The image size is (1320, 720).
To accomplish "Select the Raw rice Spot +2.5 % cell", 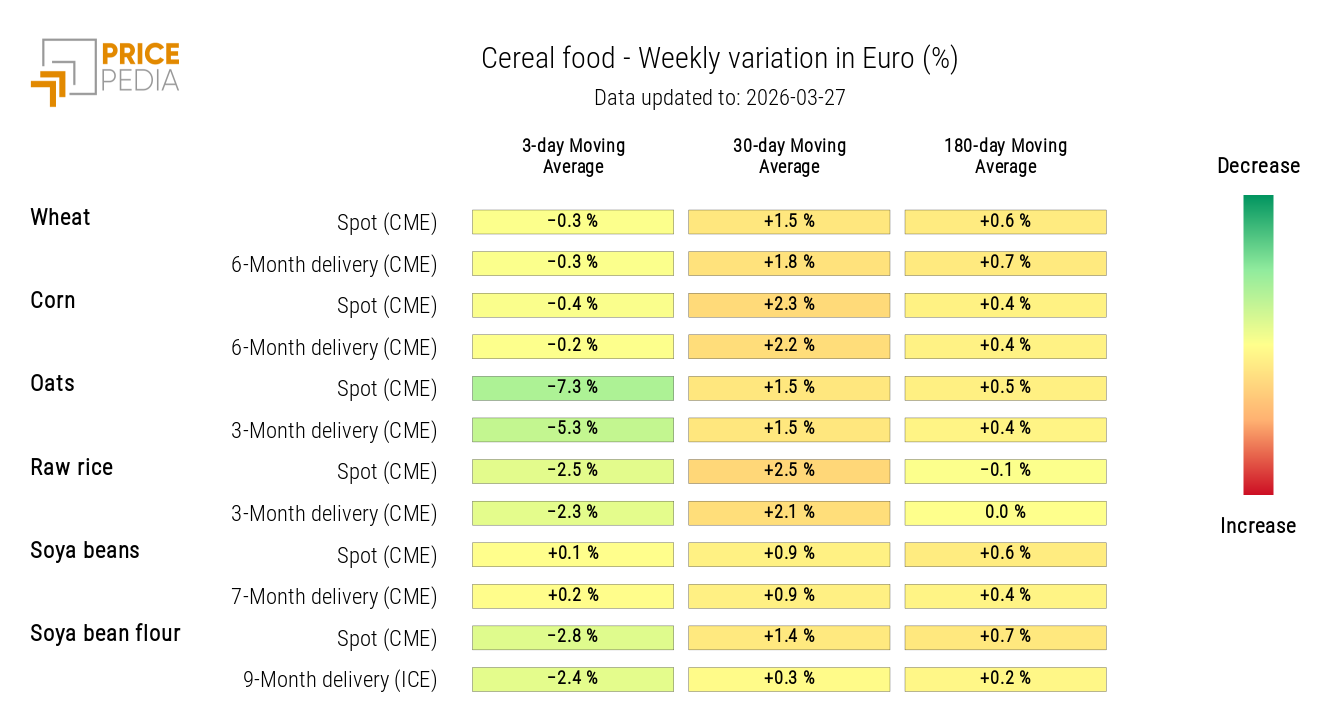I will coord(788,471).
